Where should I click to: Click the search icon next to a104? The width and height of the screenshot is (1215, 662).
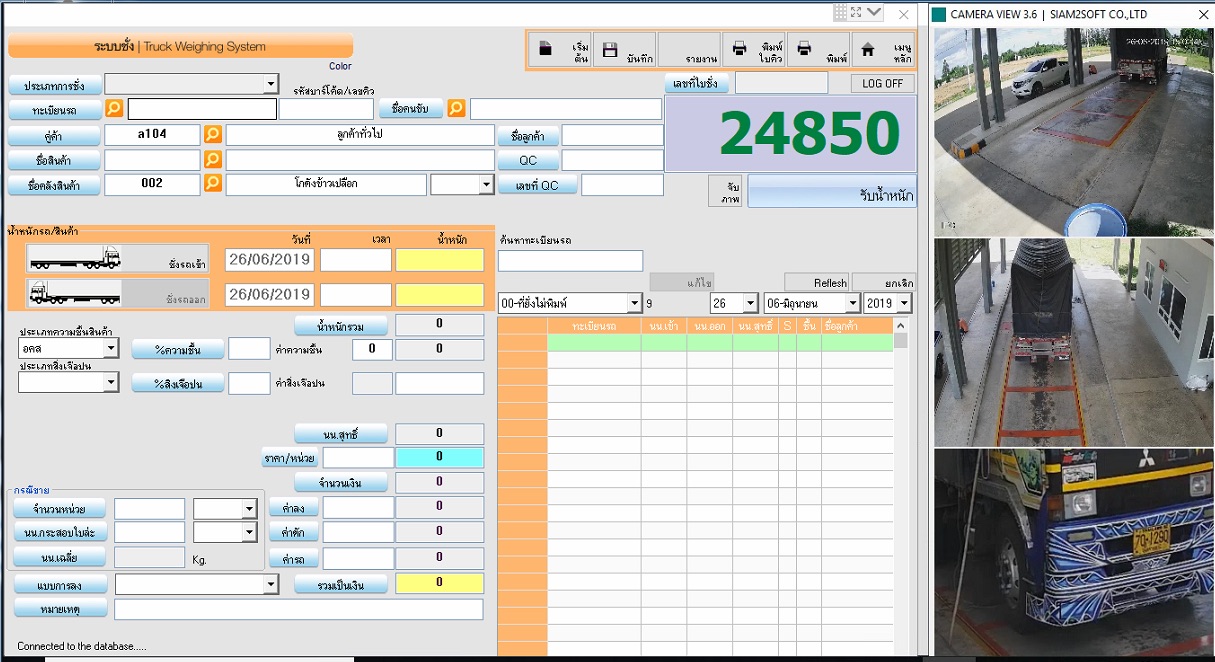pos(213,134)
